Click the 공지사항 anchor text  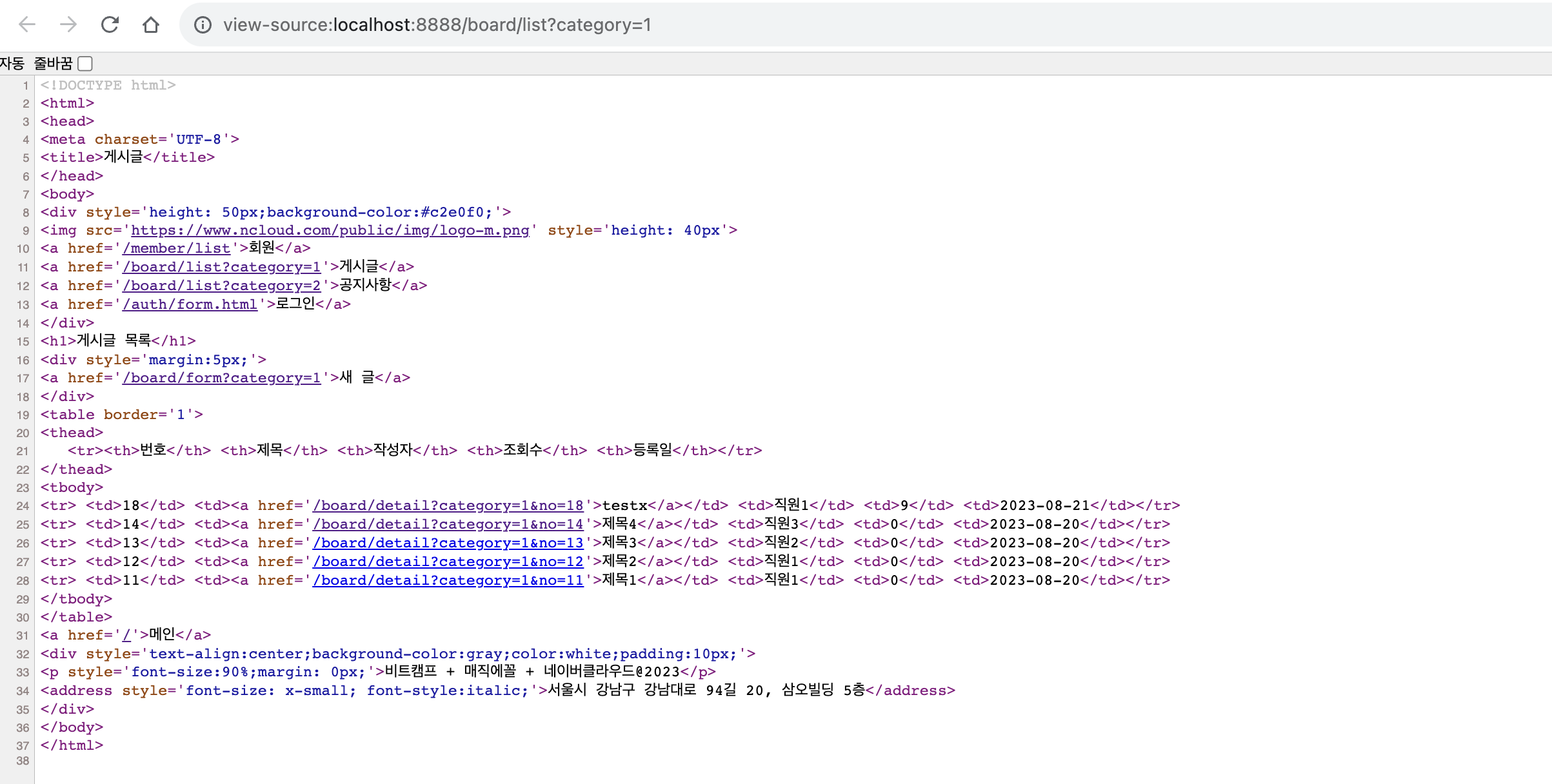pos(366,286)
